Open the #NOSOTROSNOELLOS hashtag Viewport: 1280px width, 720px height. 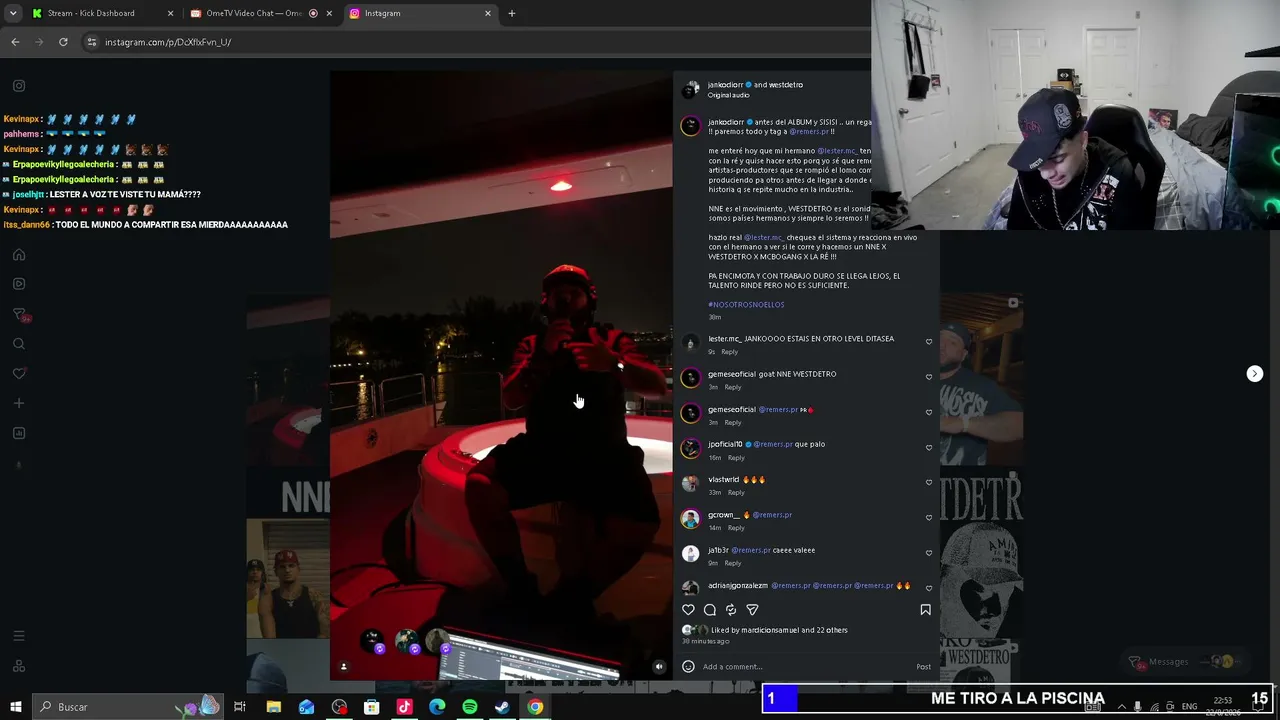746,304
